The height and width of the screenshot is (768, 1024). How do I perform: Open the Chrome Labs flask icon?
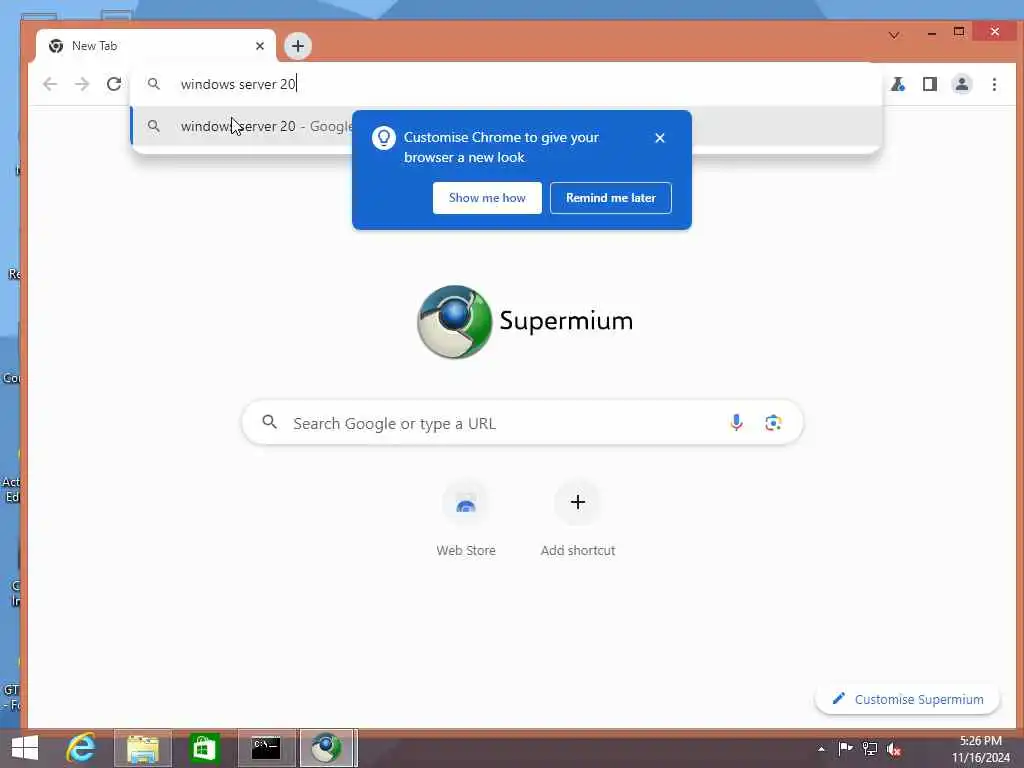coord(898,84)
